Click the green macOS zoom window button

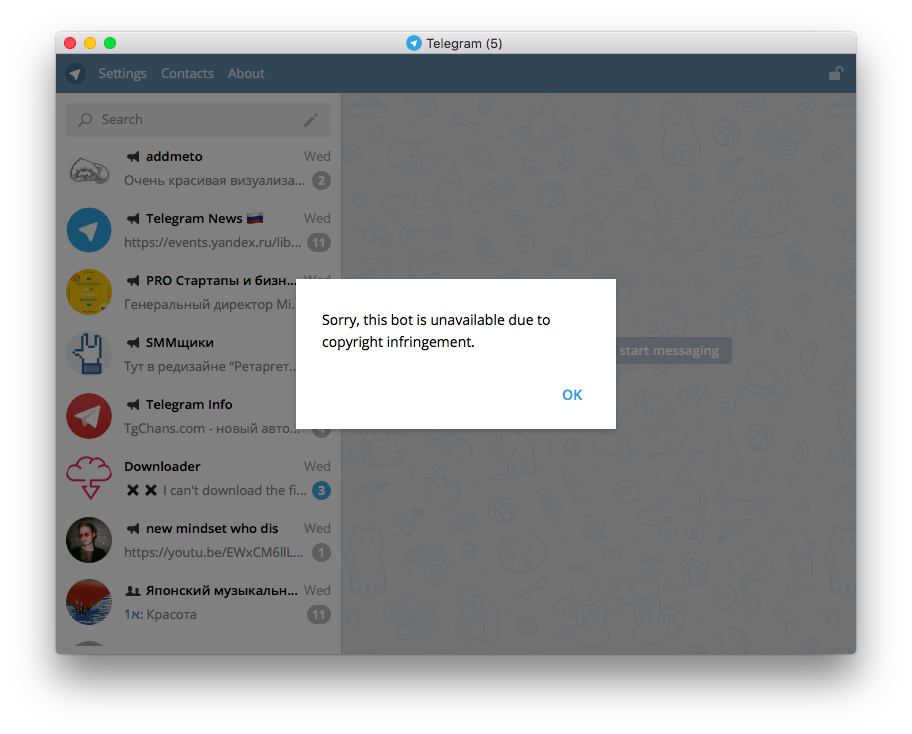click(110, 43)
